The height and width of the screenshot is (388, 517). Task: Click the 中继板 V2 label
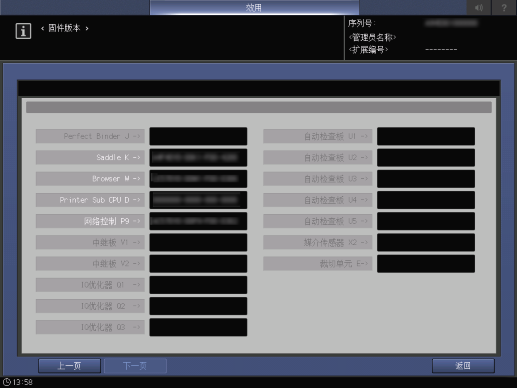click(x=90, y=264)
